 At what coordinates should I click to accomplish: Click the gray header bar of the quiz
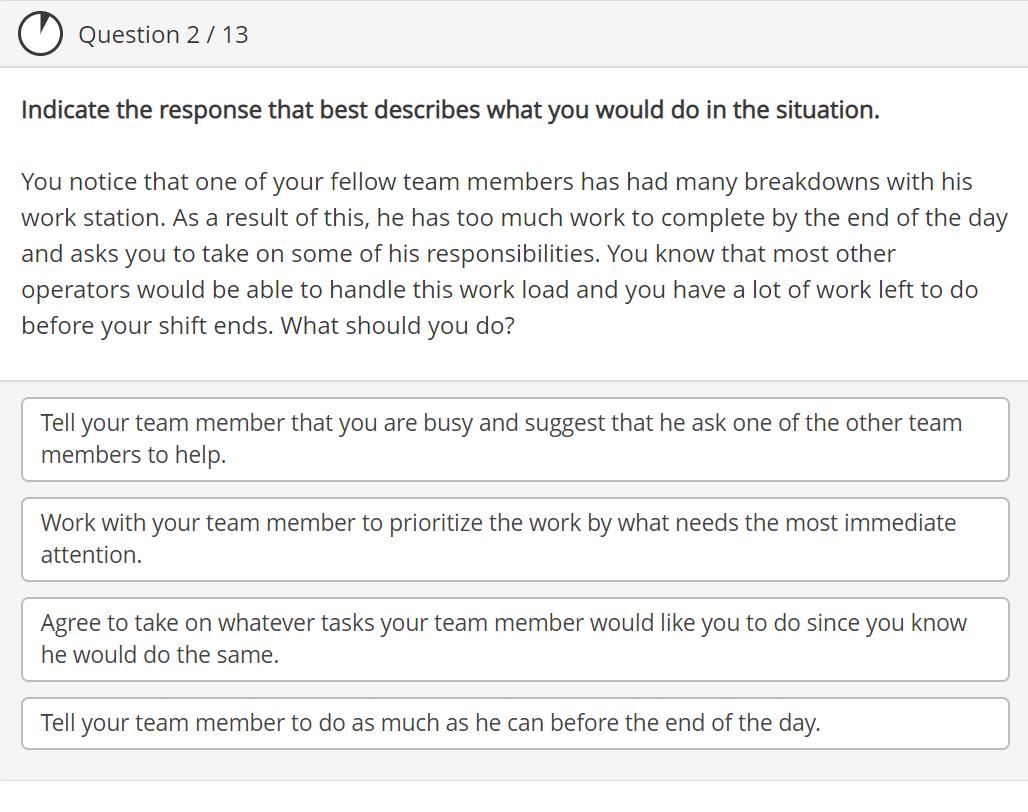click(x=600, y=33)
